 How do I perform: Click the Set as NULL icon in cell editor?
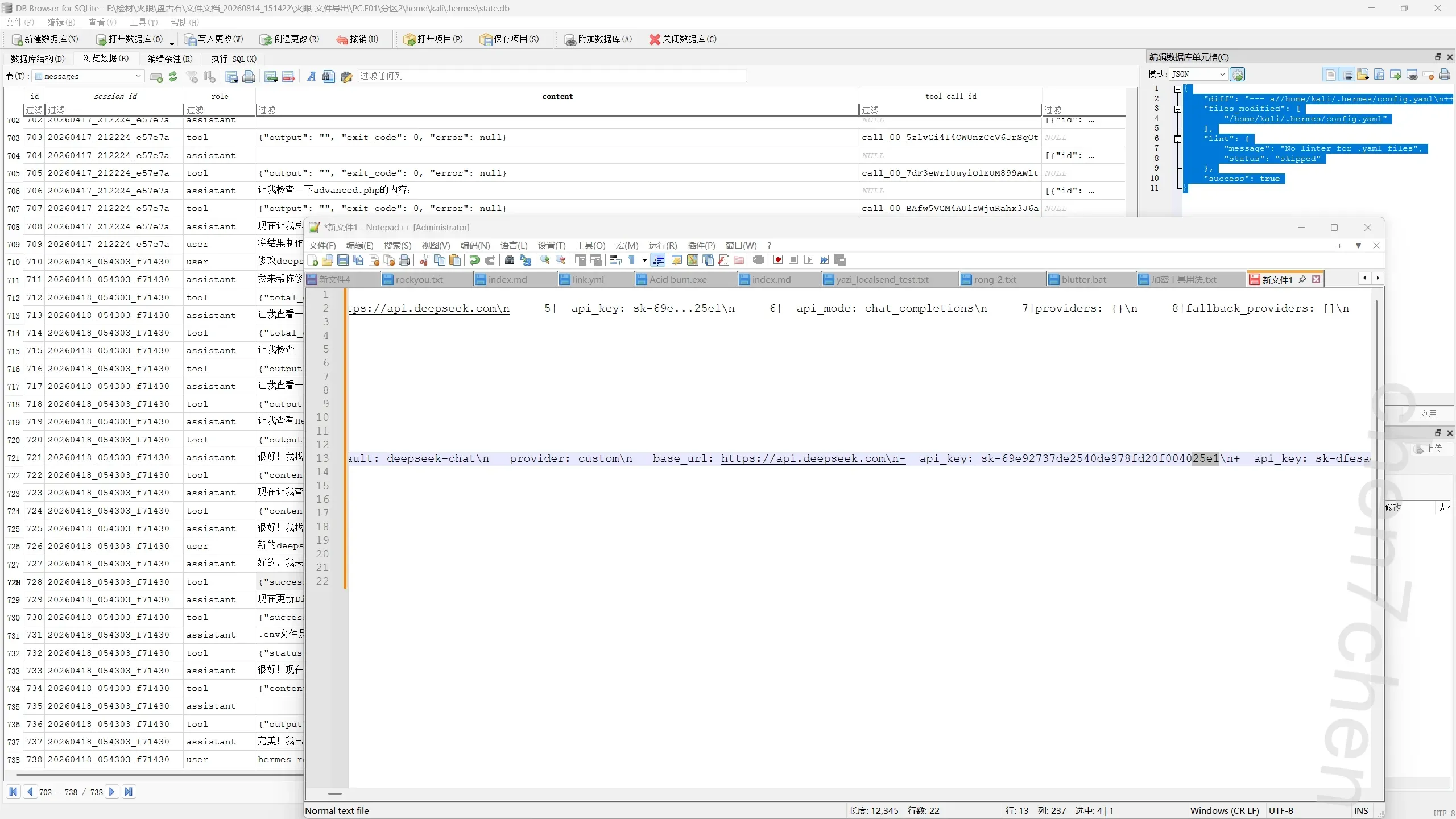click(x=1428, y=75)
